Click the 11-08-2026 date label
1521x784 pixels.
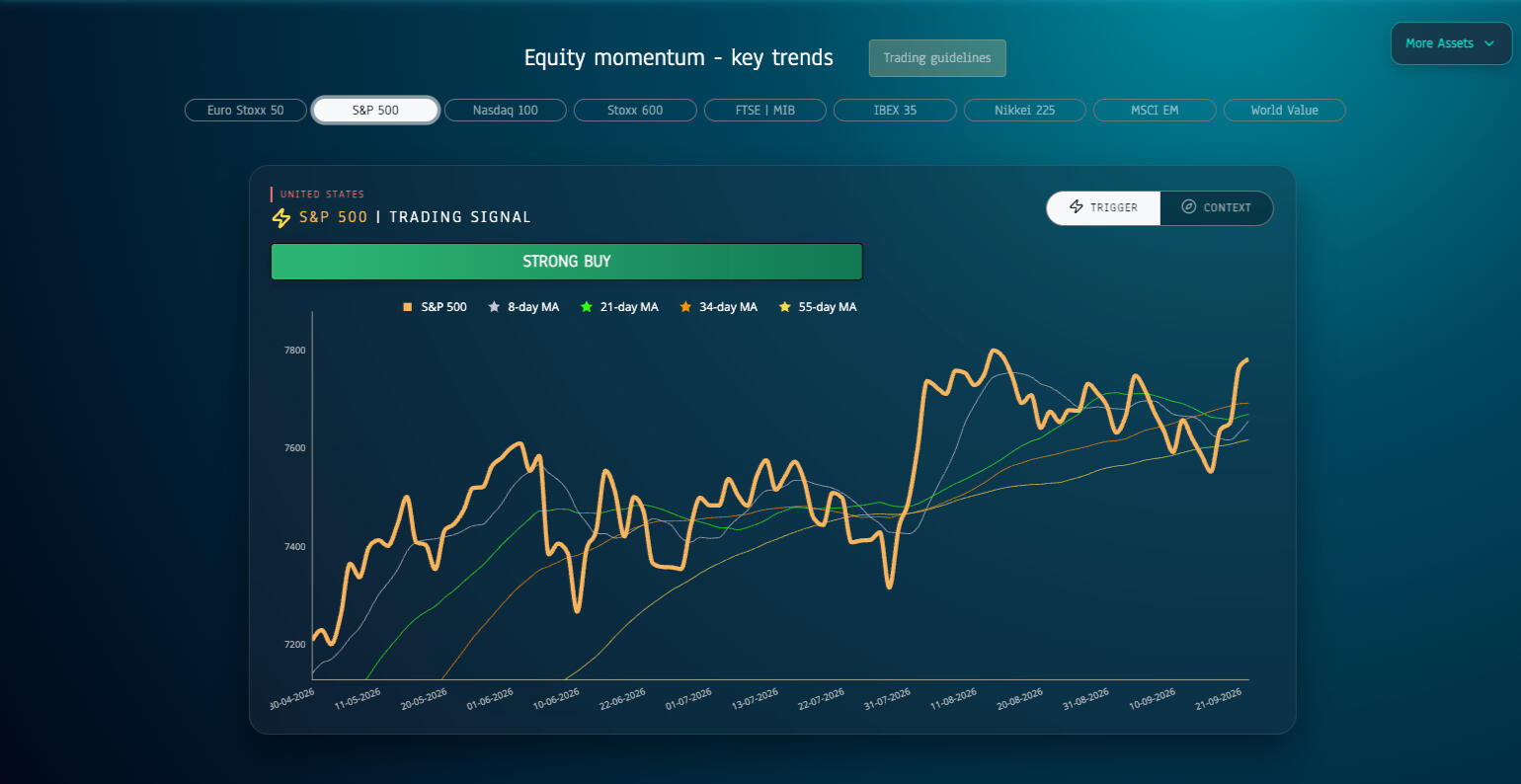coord(954,699)
